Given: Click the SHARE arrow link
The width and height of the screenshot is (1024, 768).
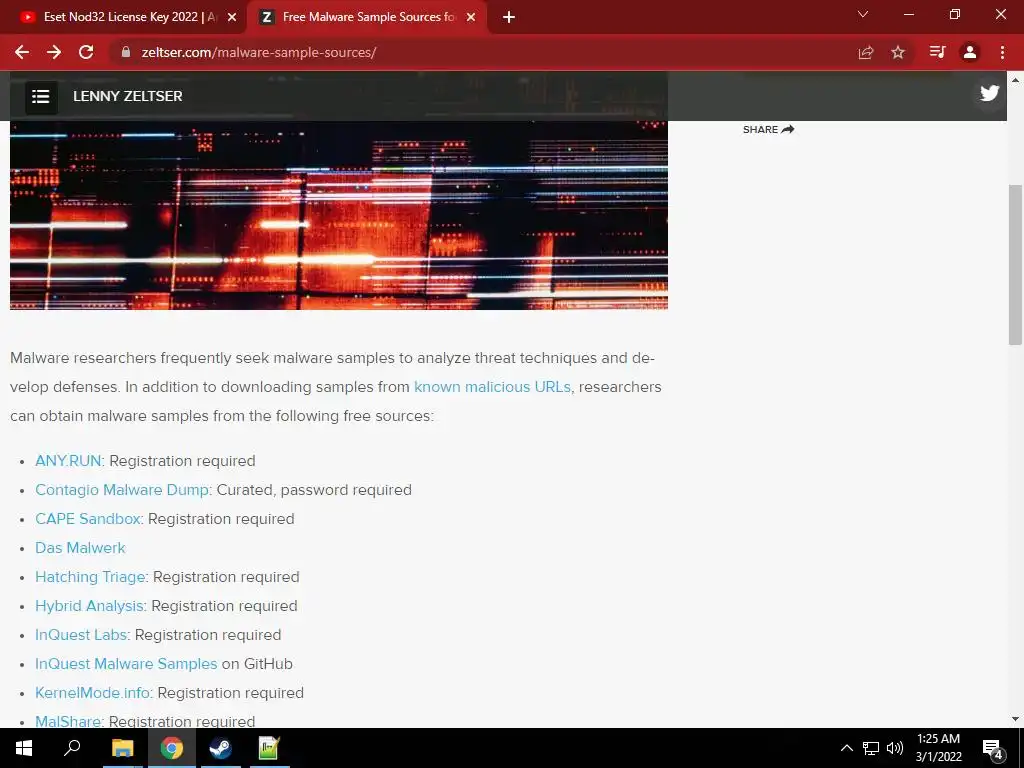Looking at the screenshot, I should 769,129.
